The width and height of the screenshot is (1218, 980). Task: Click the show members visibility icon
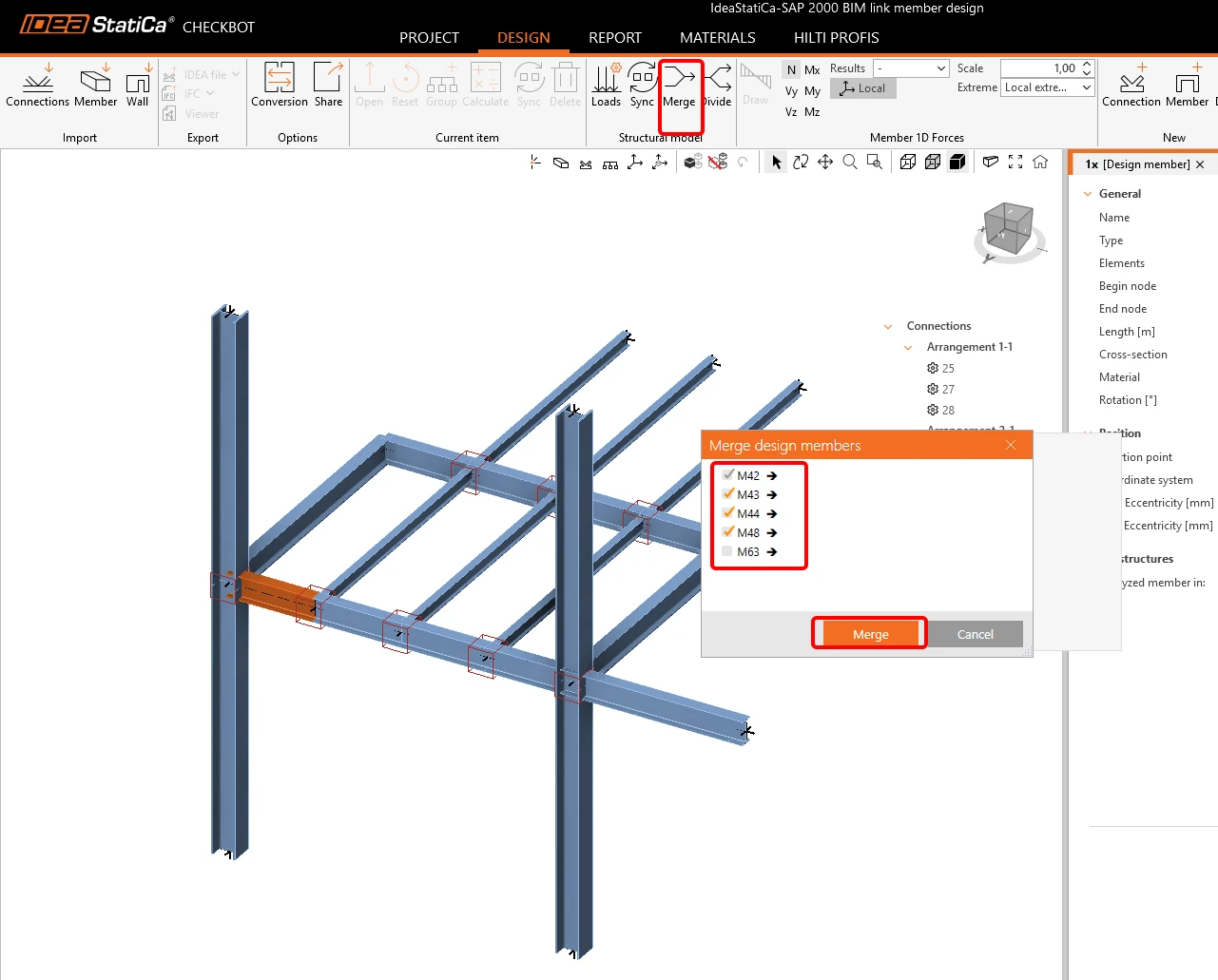click(693, 163)
